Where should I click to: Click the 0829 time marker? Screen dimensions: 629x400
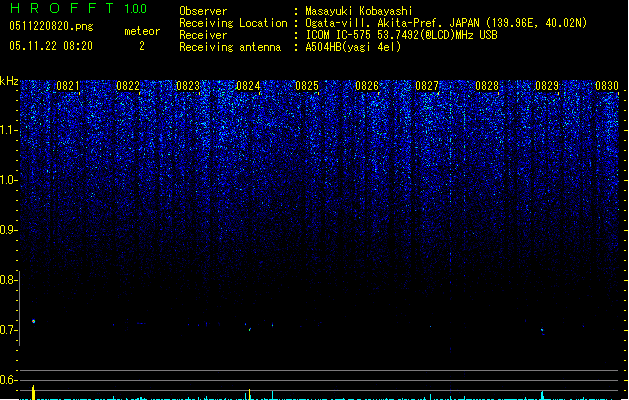click(x=547, y=86)
